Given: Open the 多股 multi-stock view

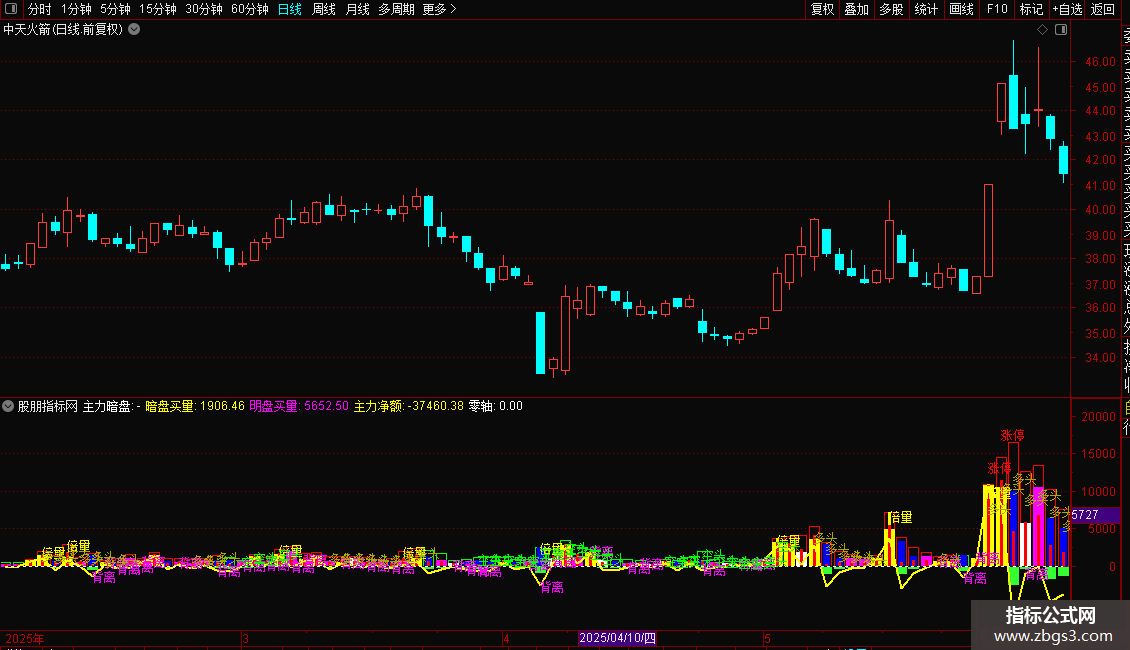Looking at the screenshot, I should (891, 9).
